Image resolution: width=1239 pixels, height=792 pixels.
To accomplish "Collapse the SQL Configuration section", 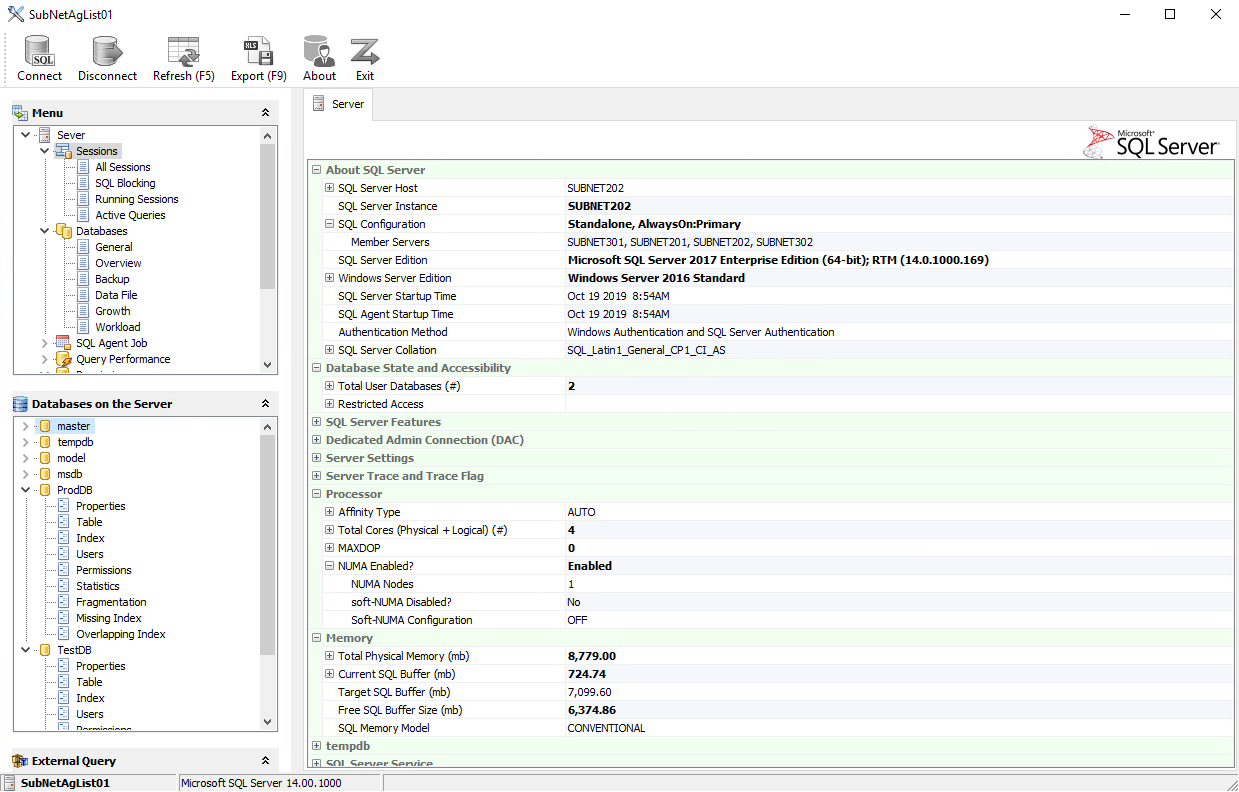I will 329,223.
